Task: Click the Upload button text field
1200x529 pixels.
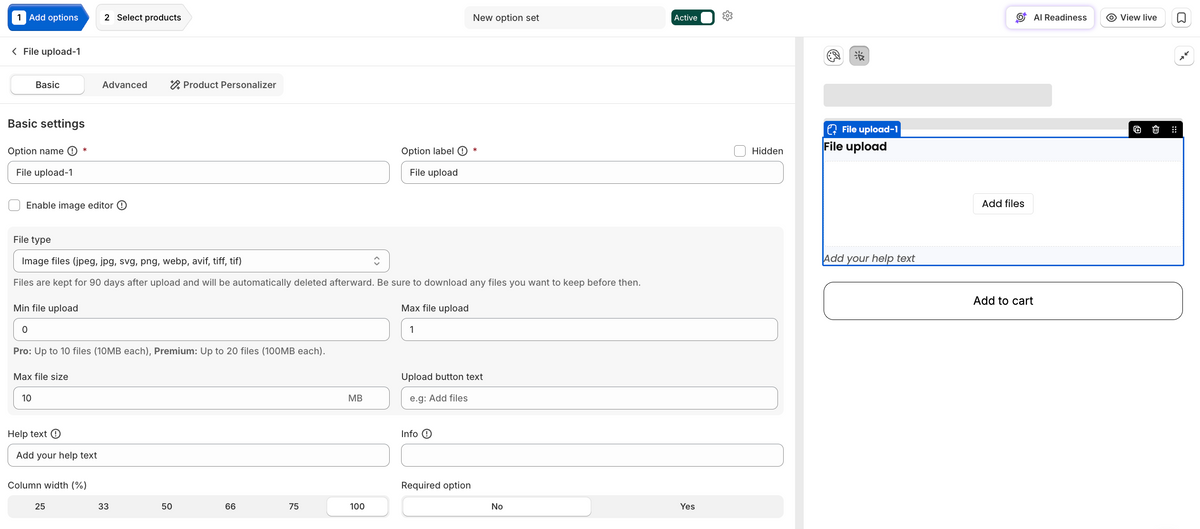Action: click(x=589, y=398)
